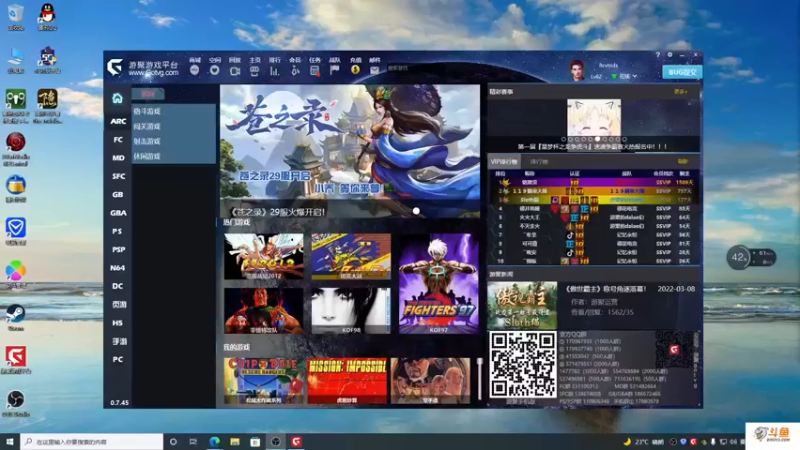Viewport: 800px width, 450px height.
Task: Click the 战队 team flag icon
Action: pos(335,70)
